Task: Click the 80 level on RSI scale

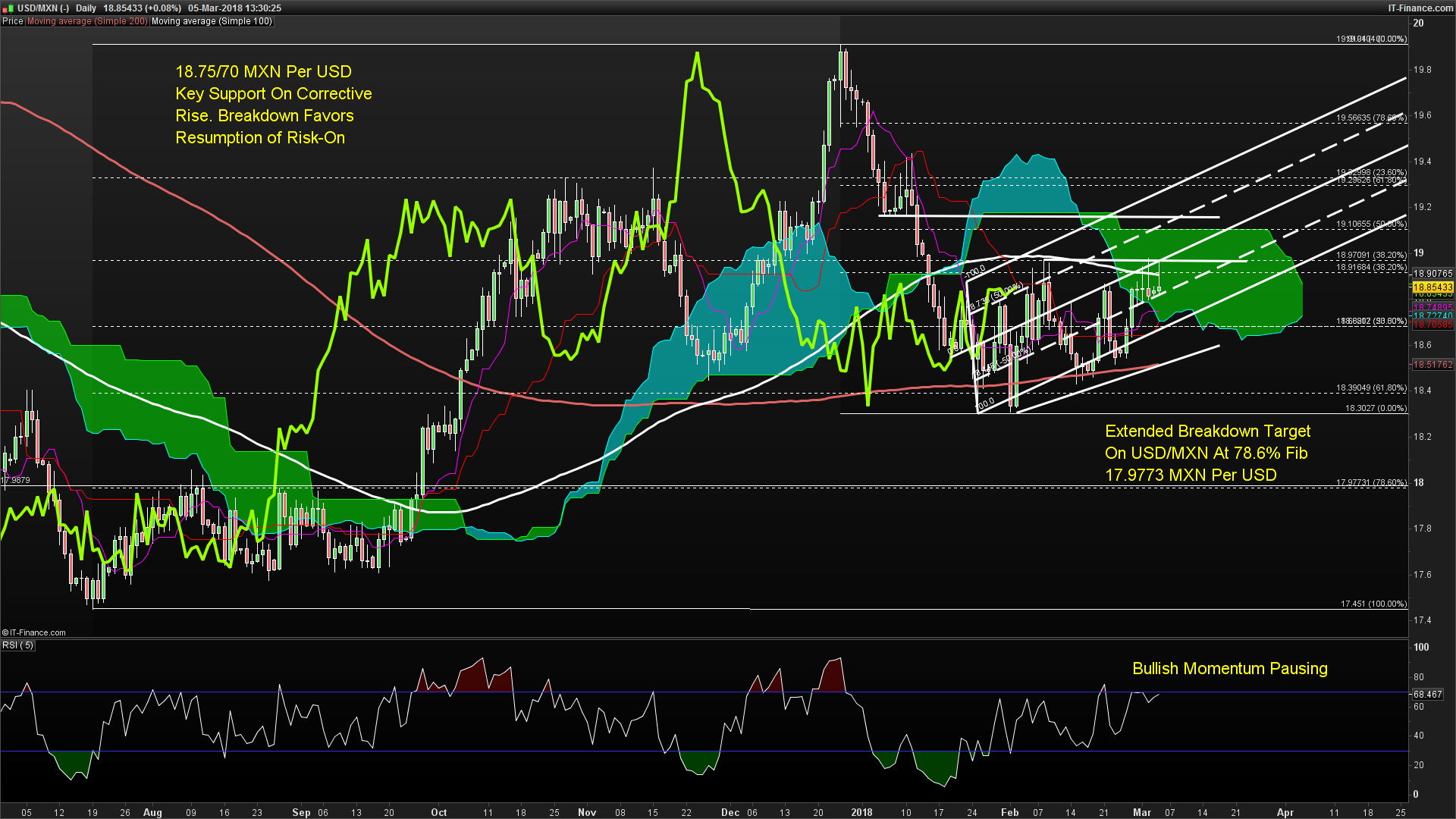Action: (x=1419, y=677)
